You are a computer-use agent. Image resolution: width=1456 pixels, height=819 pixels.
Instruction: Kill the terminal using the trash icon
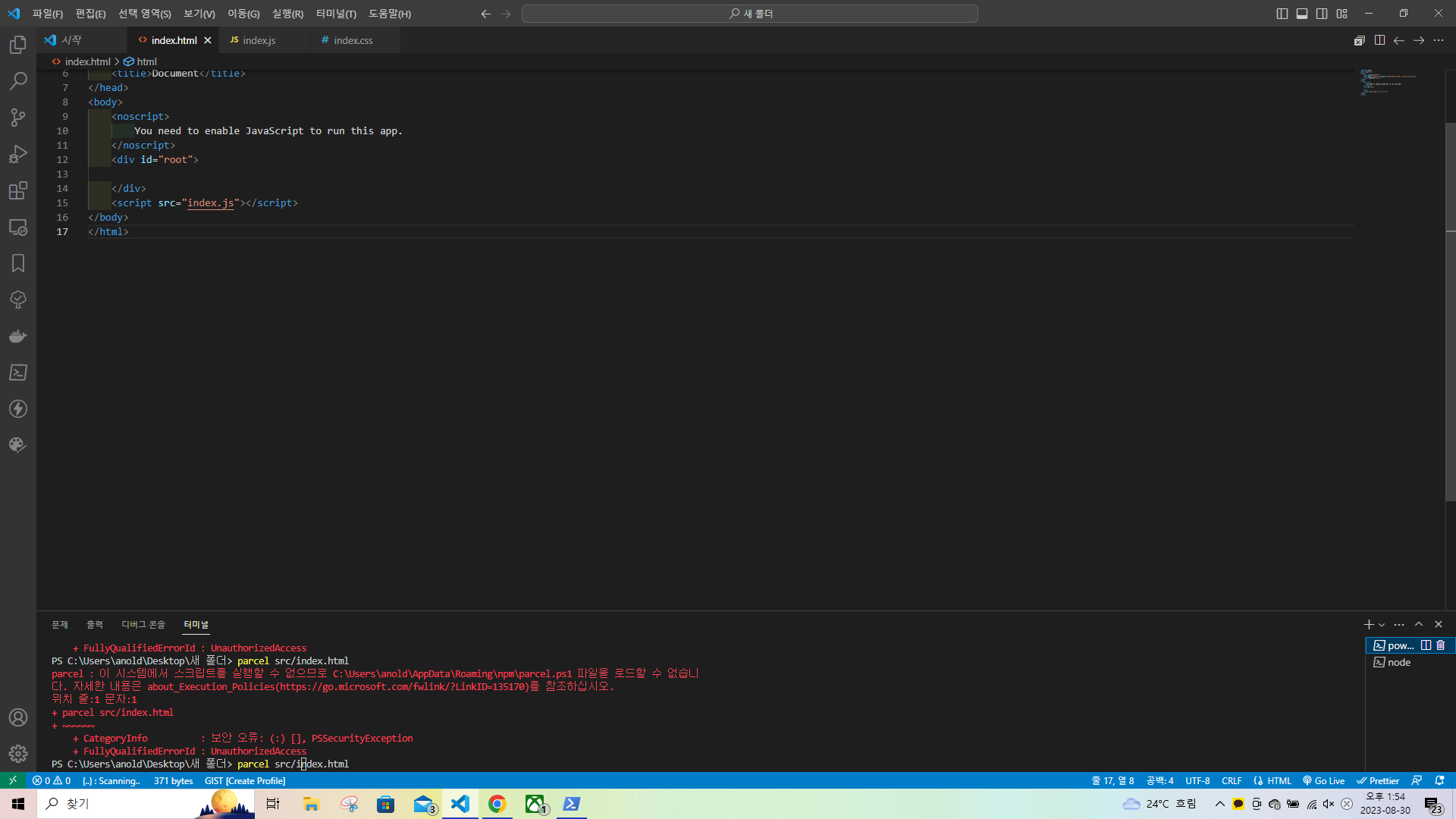click(1442, 645)
